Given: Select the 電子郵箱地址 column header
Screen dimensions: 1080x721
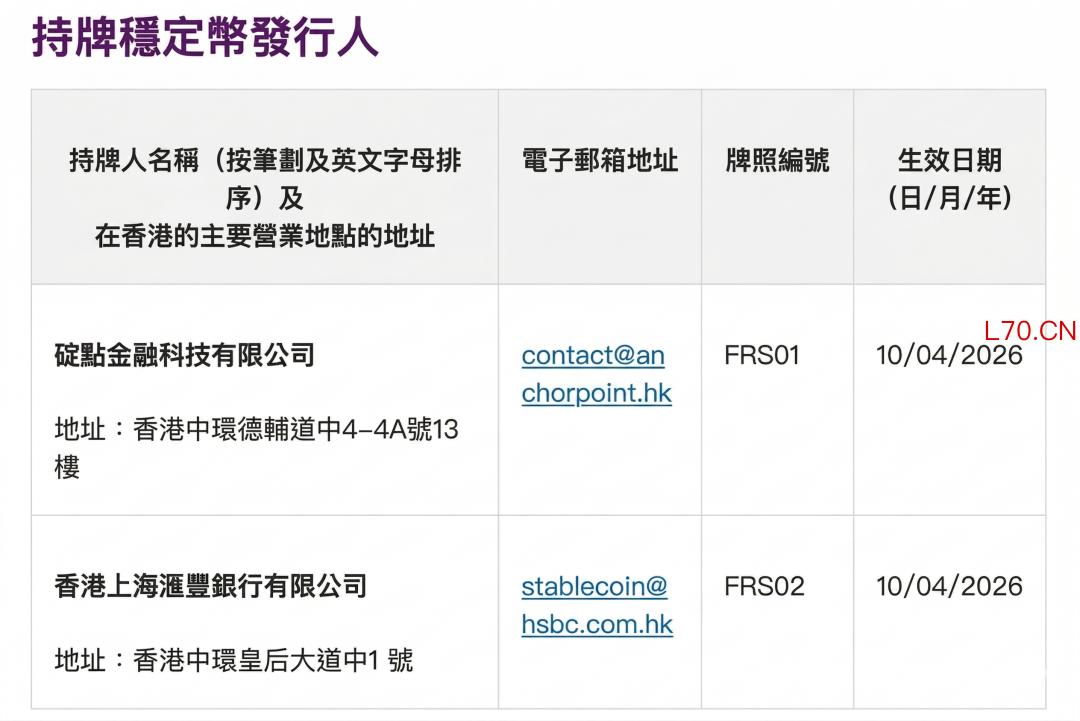Looking at the screenshot, I should click(600, 160).
